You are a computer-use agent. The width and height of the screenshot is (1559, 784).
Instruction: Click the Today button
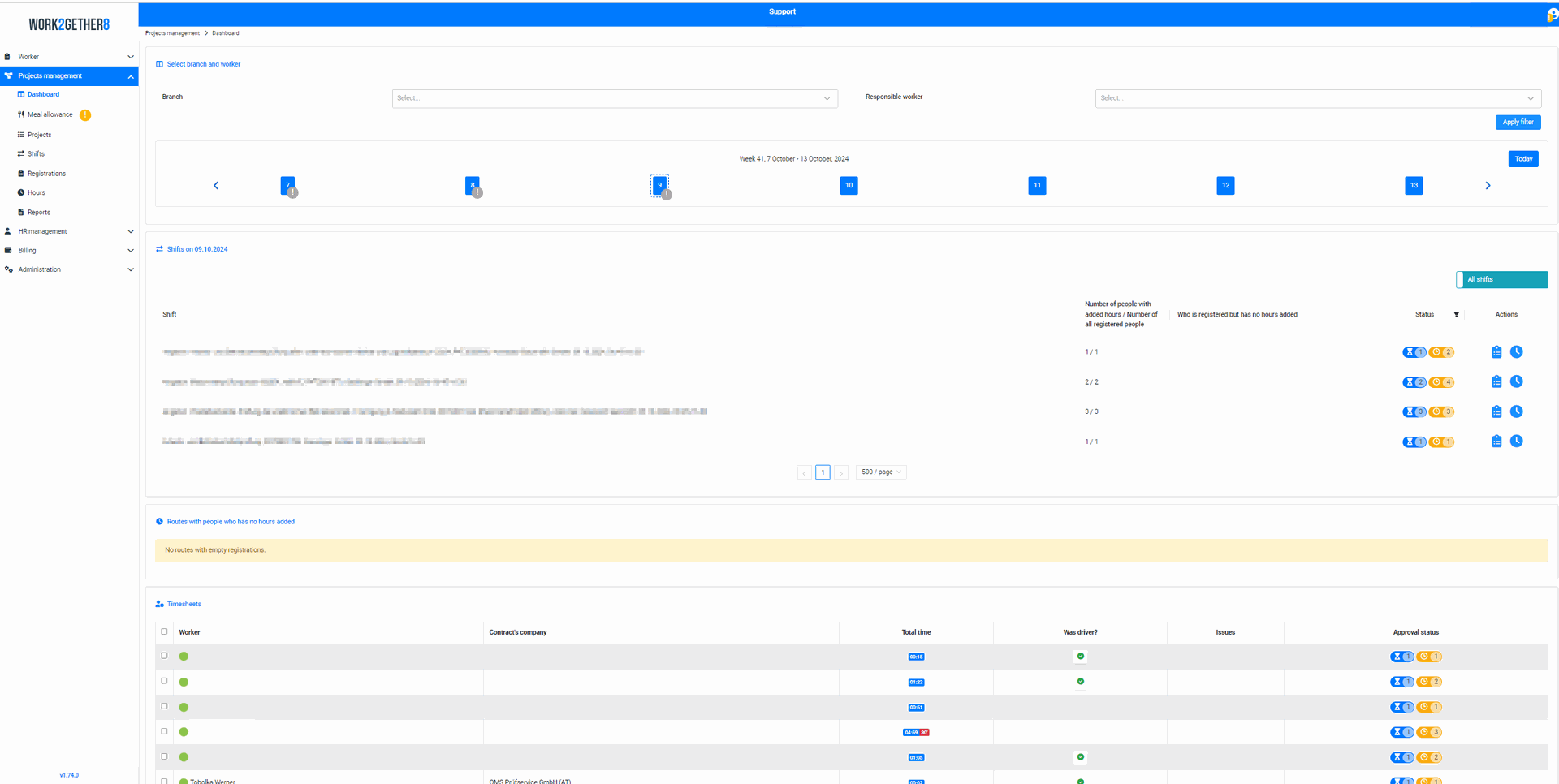tap(1522, 159)
